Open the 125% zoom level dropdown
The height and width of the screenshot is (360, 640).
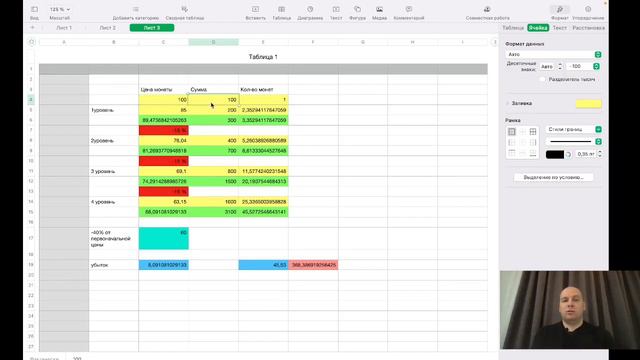pyautogui.click(x=60, y=9)
